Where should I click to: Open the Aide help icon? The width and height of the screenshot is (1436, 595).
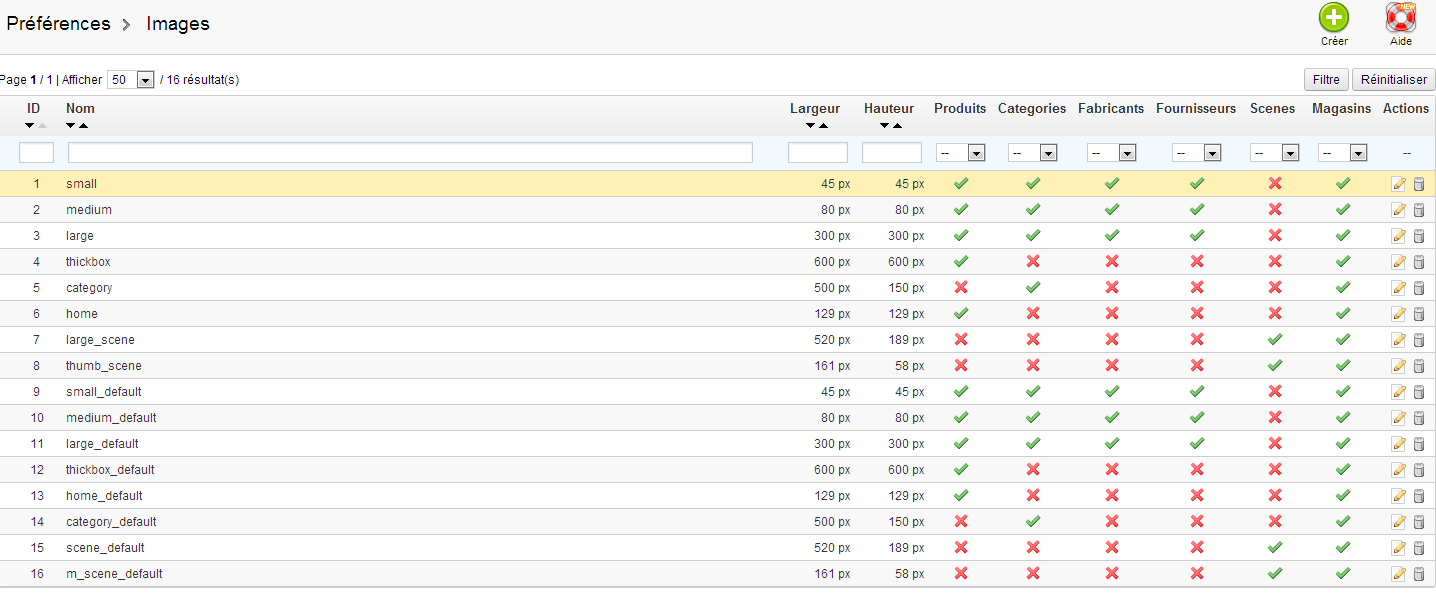click(1401, 17)
